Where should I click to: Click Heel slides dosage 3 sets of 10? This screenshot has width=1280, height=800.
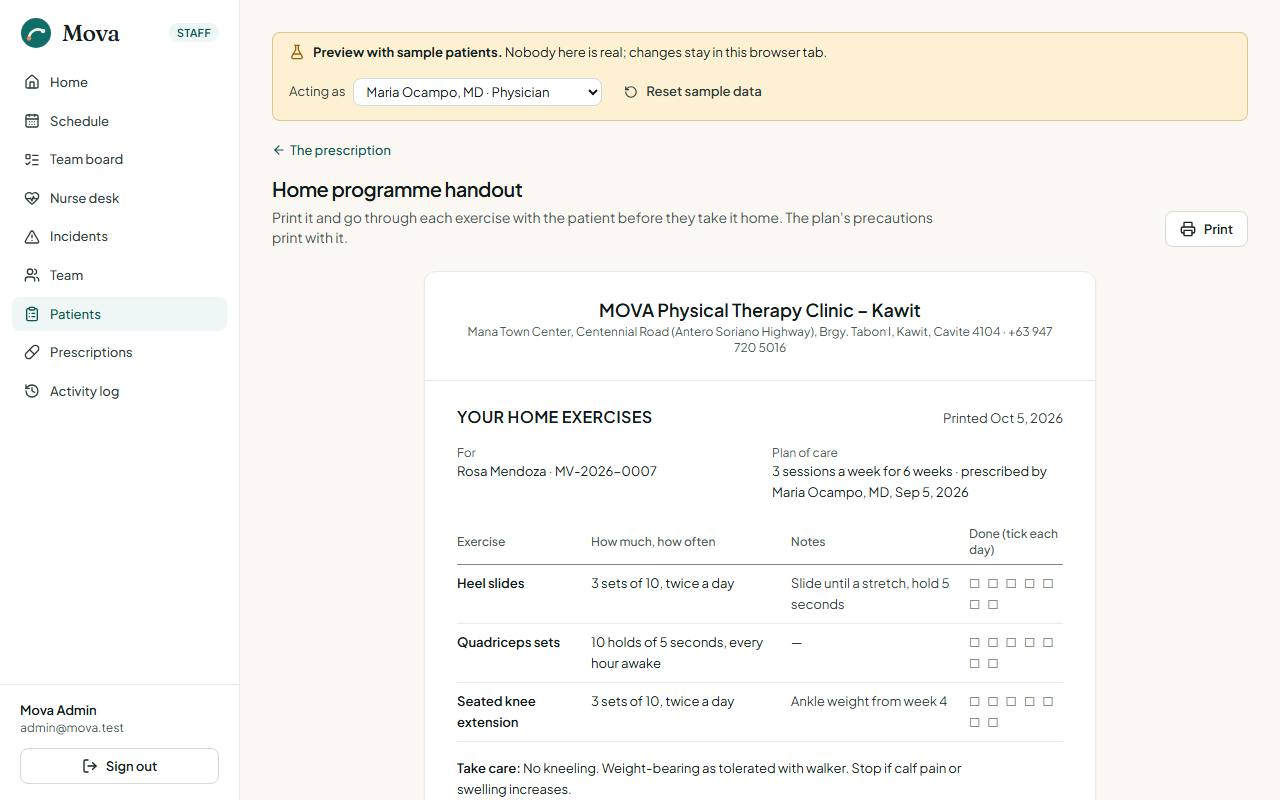pyautogui.click(x=663, y=583)
